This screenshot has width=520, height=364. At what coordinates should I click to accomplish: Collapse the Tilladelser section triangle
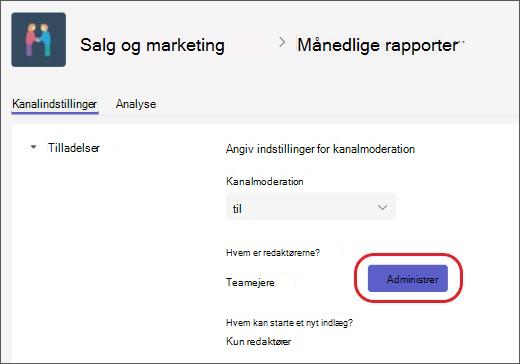[x=33, y=147]
